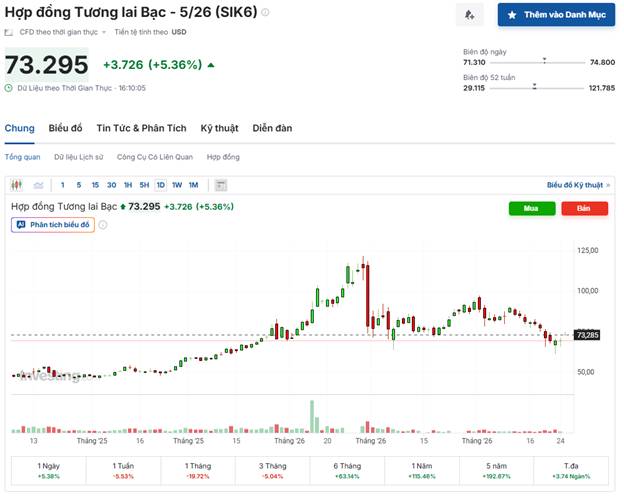Select the 1 Ngày performance period
The width and height of the screenshot is (624, 500).
49,471
